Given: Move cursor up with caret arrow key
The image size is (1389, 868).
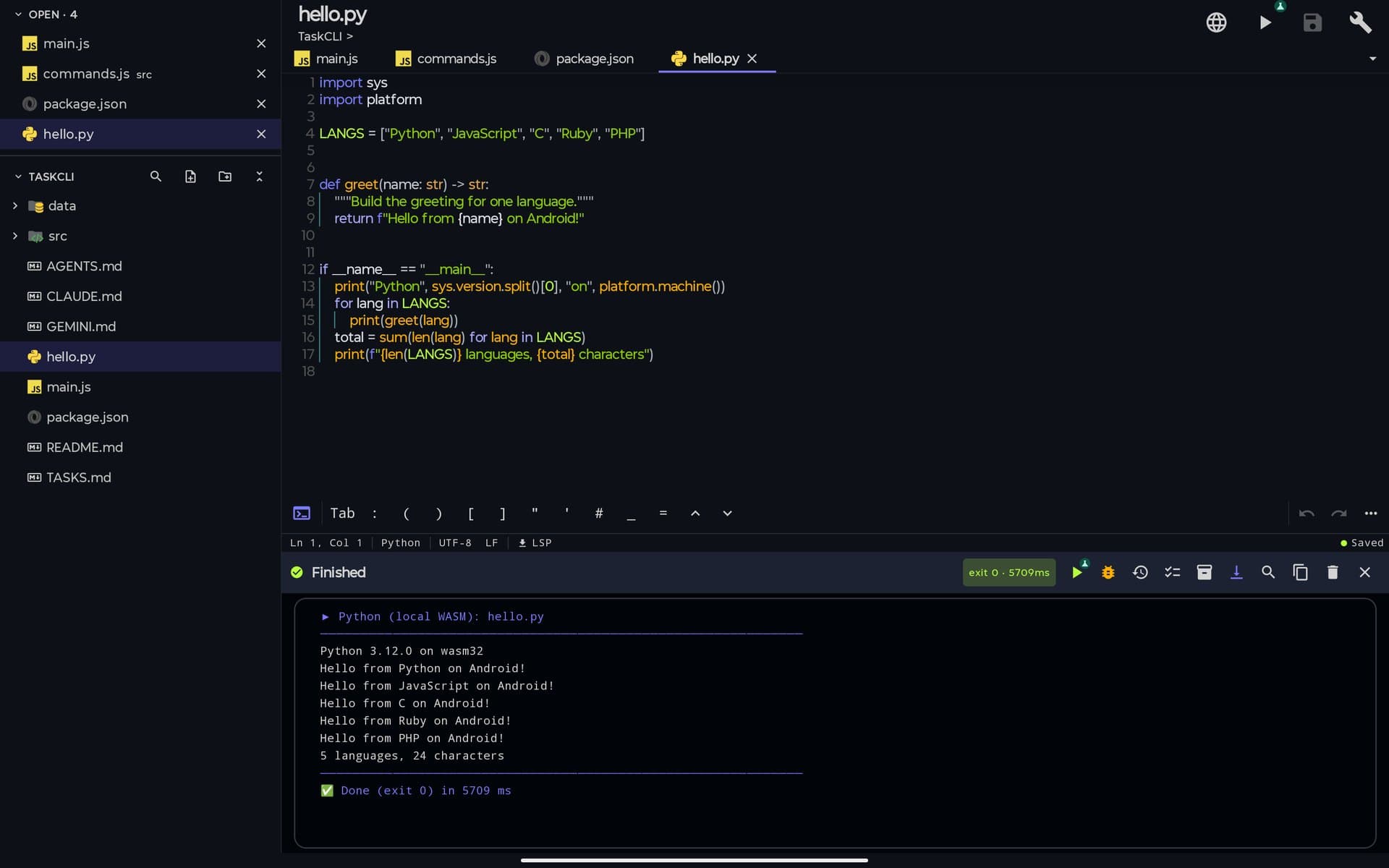Looking at the screenshot, I should pos(695,514).
